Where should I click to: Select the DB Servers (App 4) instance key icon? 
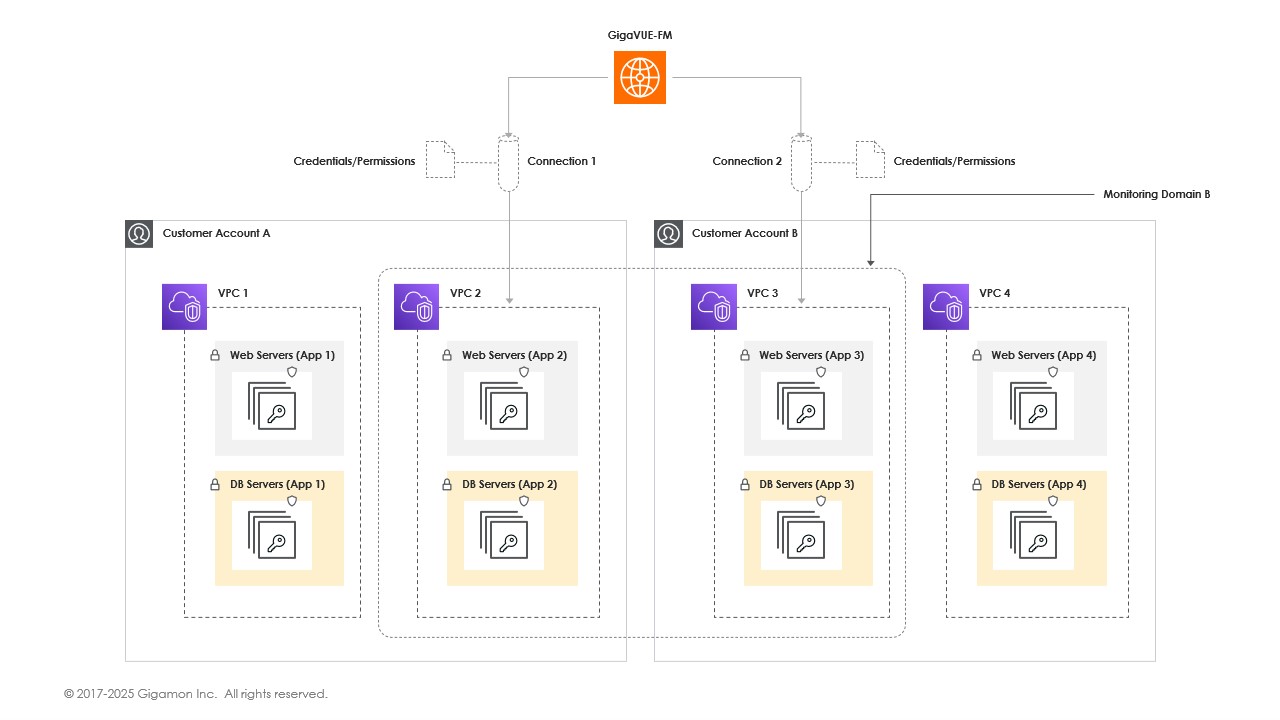click(x=1034, y=536)
